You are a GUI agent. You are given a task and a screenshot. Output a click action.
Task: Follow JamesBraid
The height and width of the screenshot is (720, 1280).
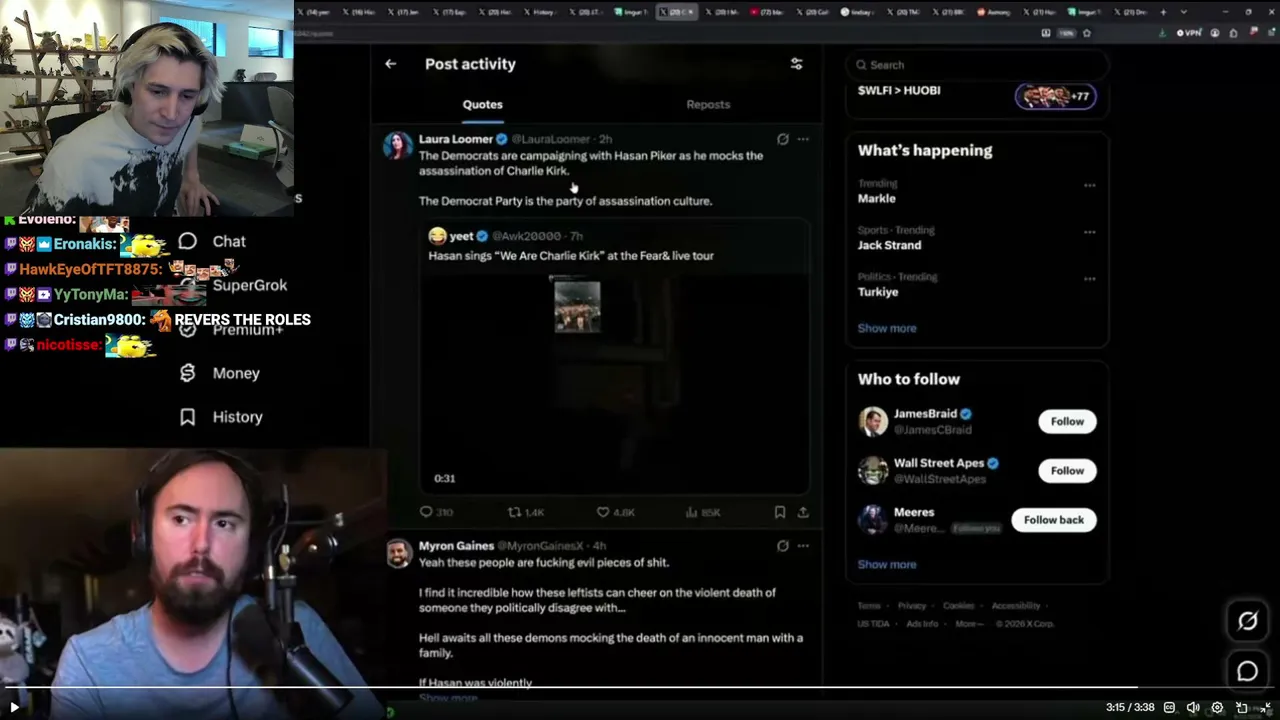click(1067, 421)
